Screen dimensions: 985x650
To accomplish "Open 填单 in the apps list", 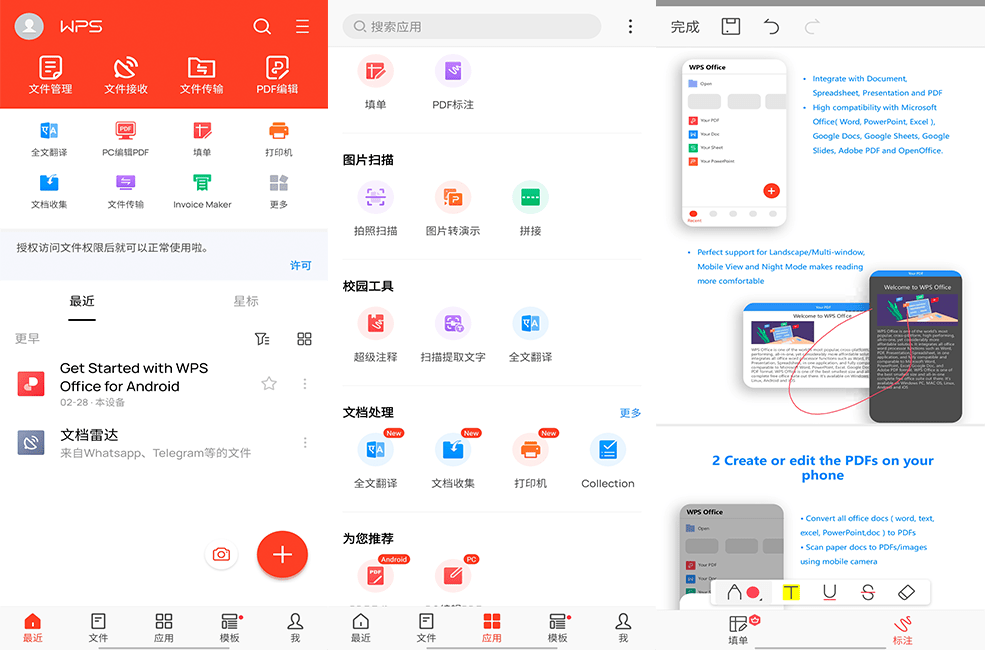I will point(376,82).
